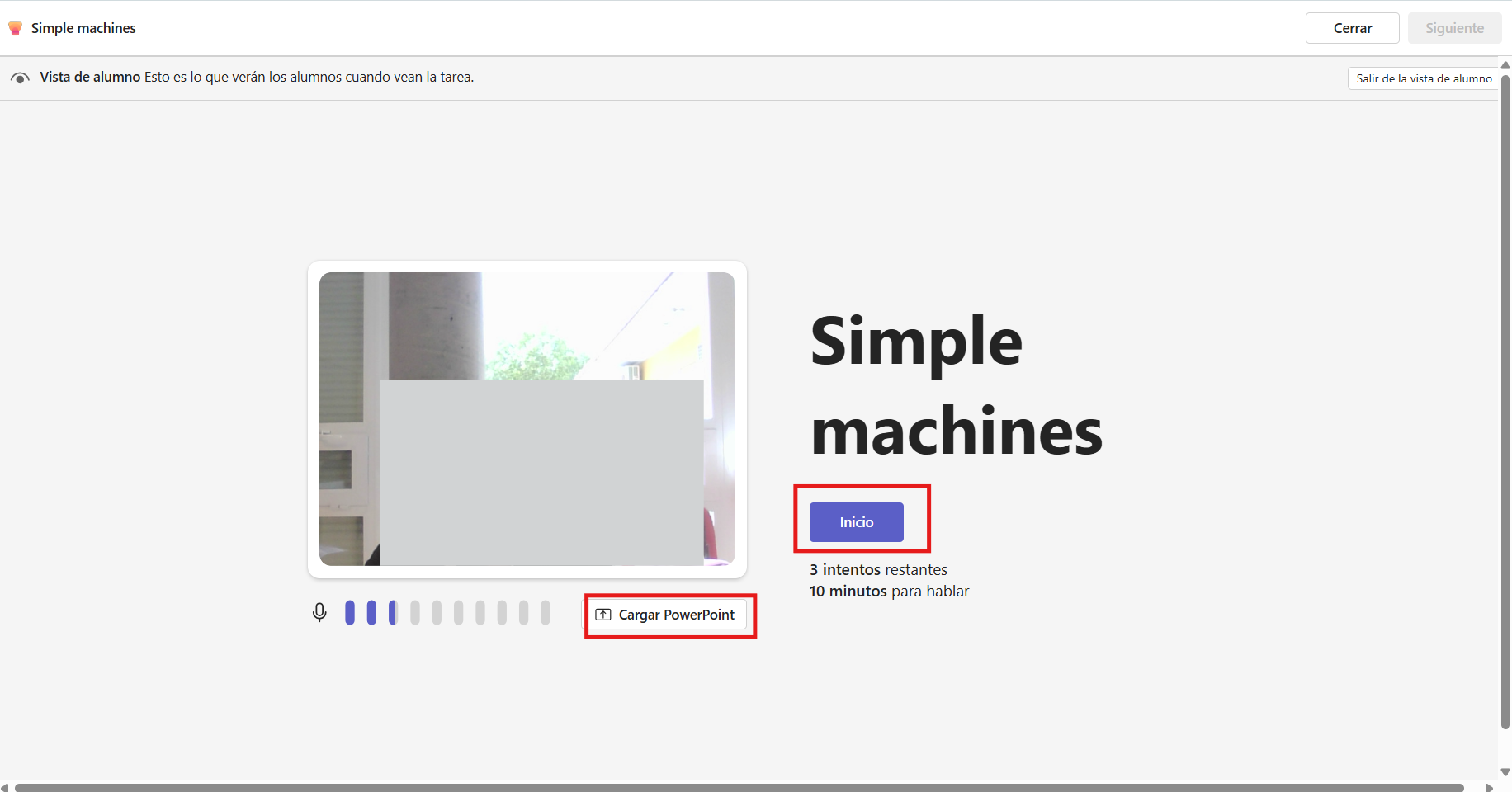Click the Siguiente button

[x=1454, y=28]
